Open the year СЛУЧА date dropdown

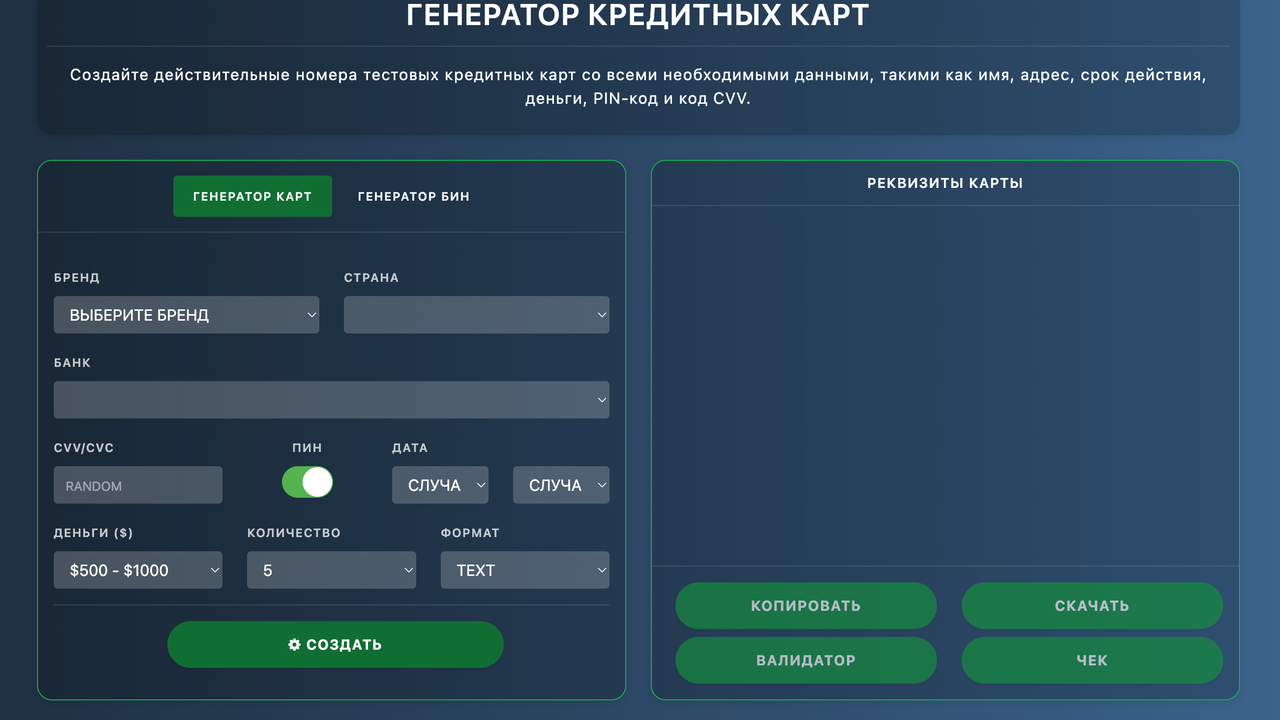tap(561, 484)
